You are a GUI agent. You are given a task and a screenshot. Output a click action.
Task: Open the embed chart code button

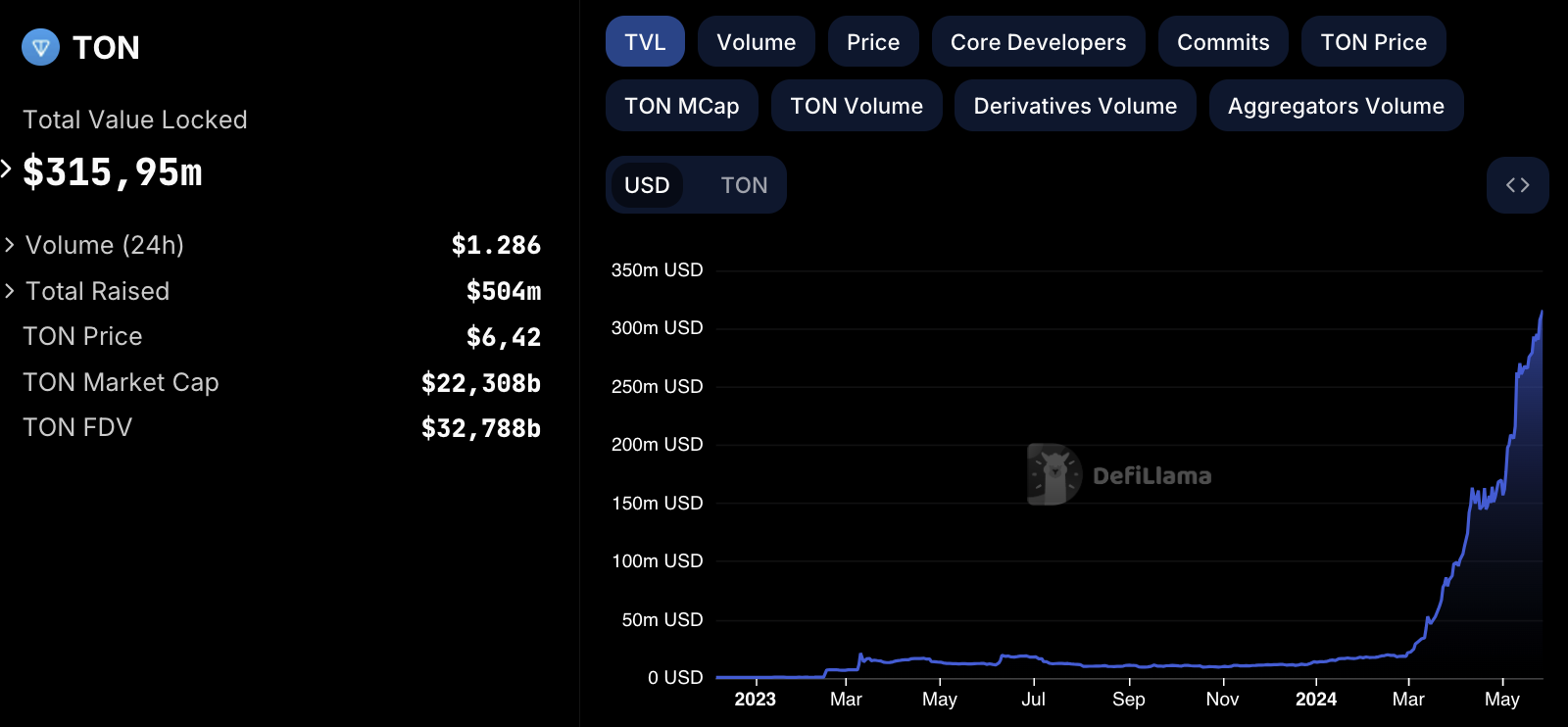coord(1517,185)
